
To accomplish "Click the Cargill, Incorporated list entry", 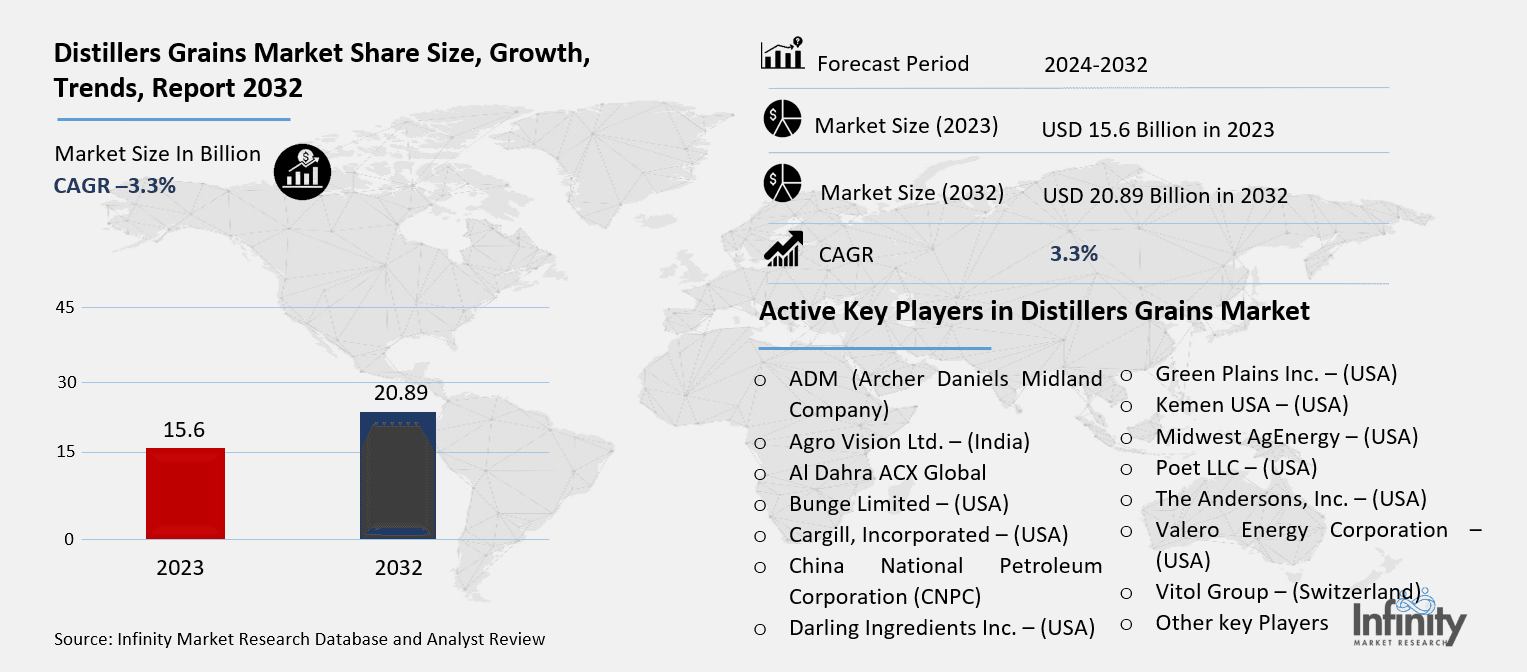I will 928,535.
